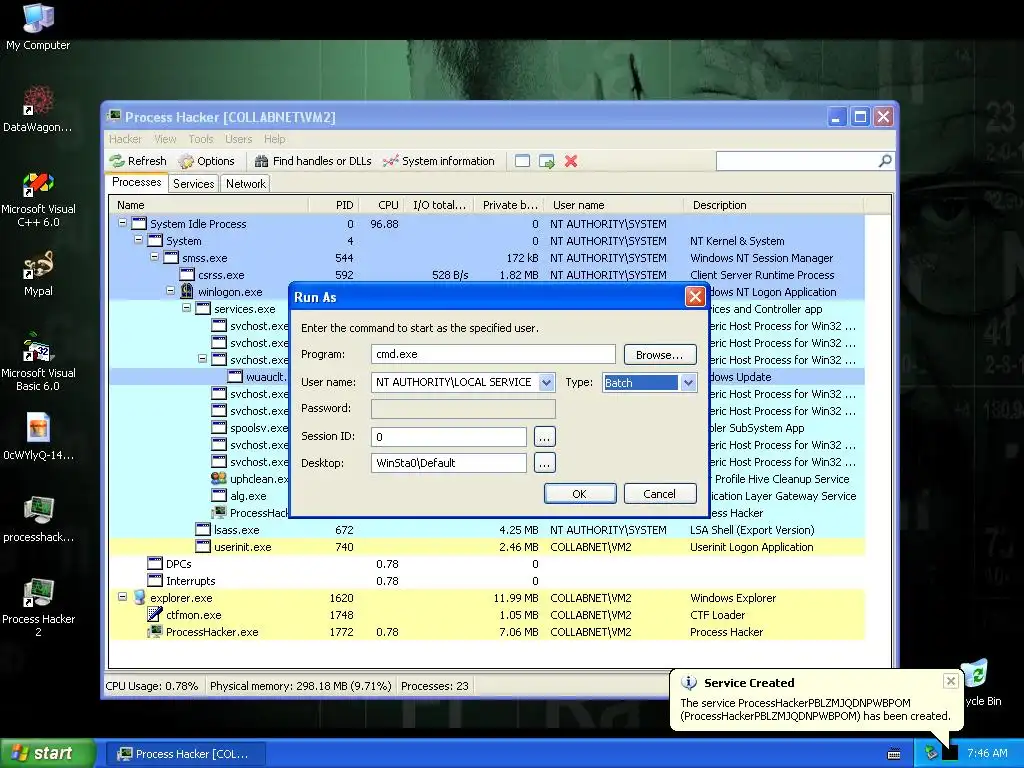Select the 0cWYlyQ-14 file icon
The image size is (1024, 768).
(38, 436)
